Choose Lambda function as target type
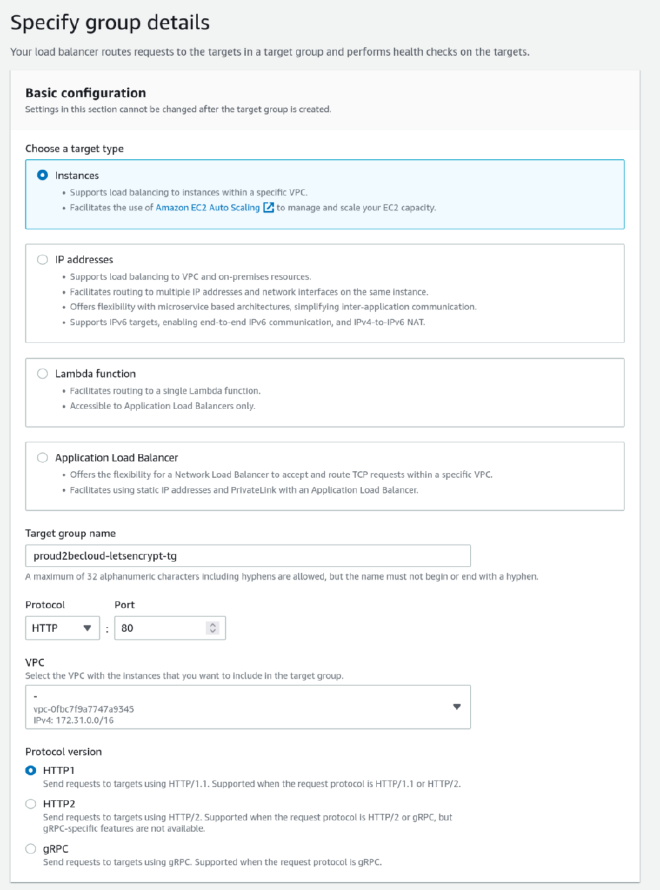The image size is (660, 890). pos(42,374)
